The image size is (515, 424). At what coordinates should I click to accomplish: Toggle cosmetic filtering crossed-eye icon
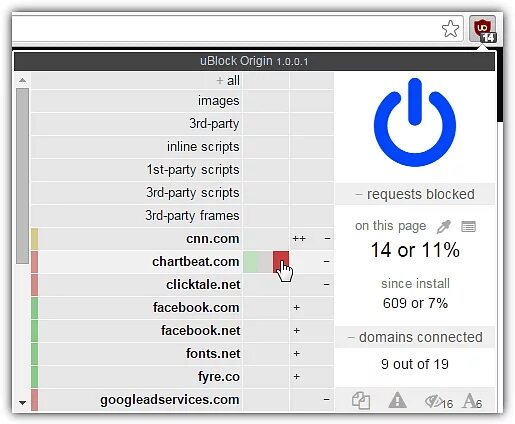(438, 401)
